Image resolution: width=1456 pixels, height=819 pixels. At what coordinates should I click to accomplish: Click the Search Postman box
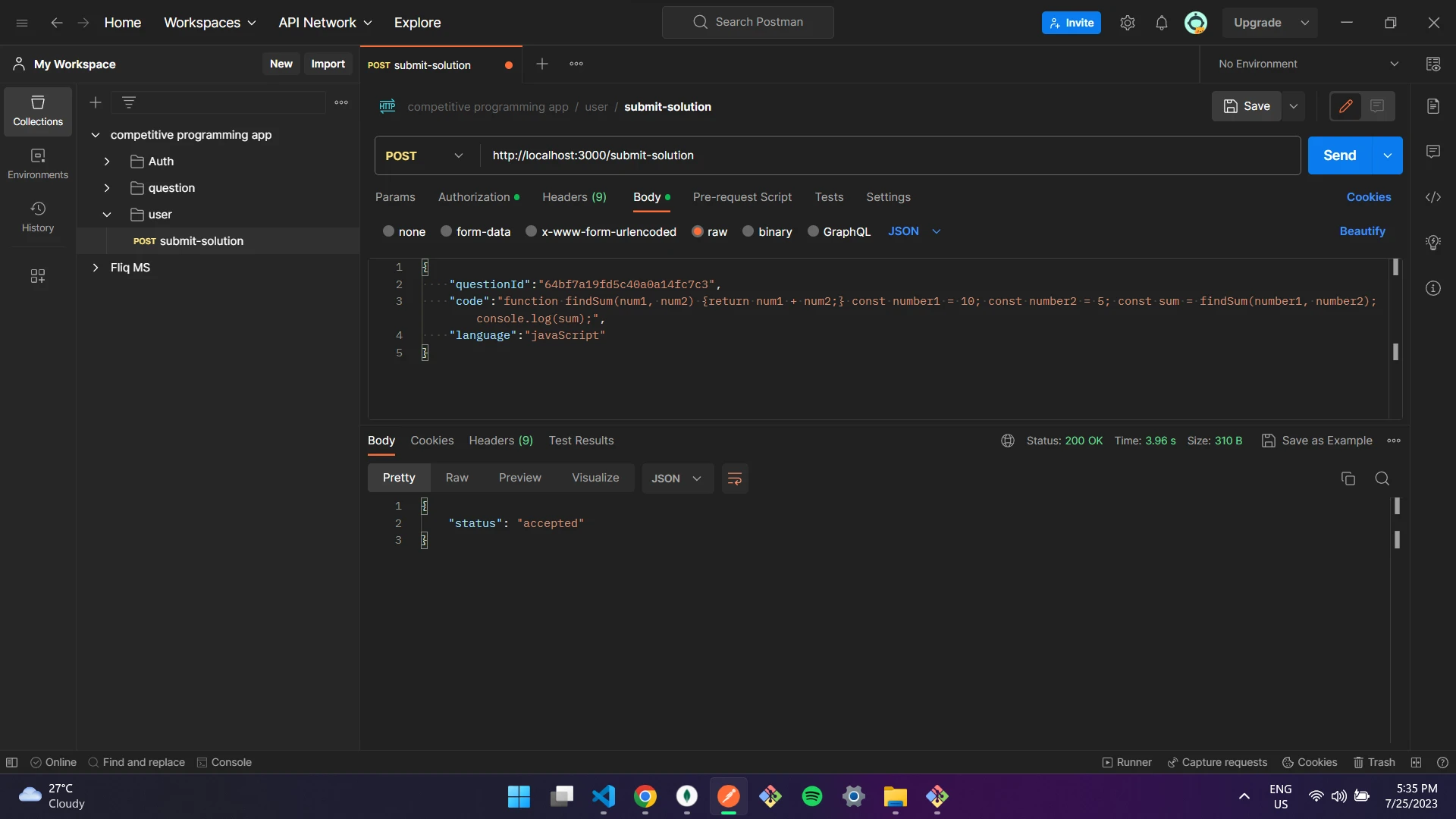coord(748,23)
